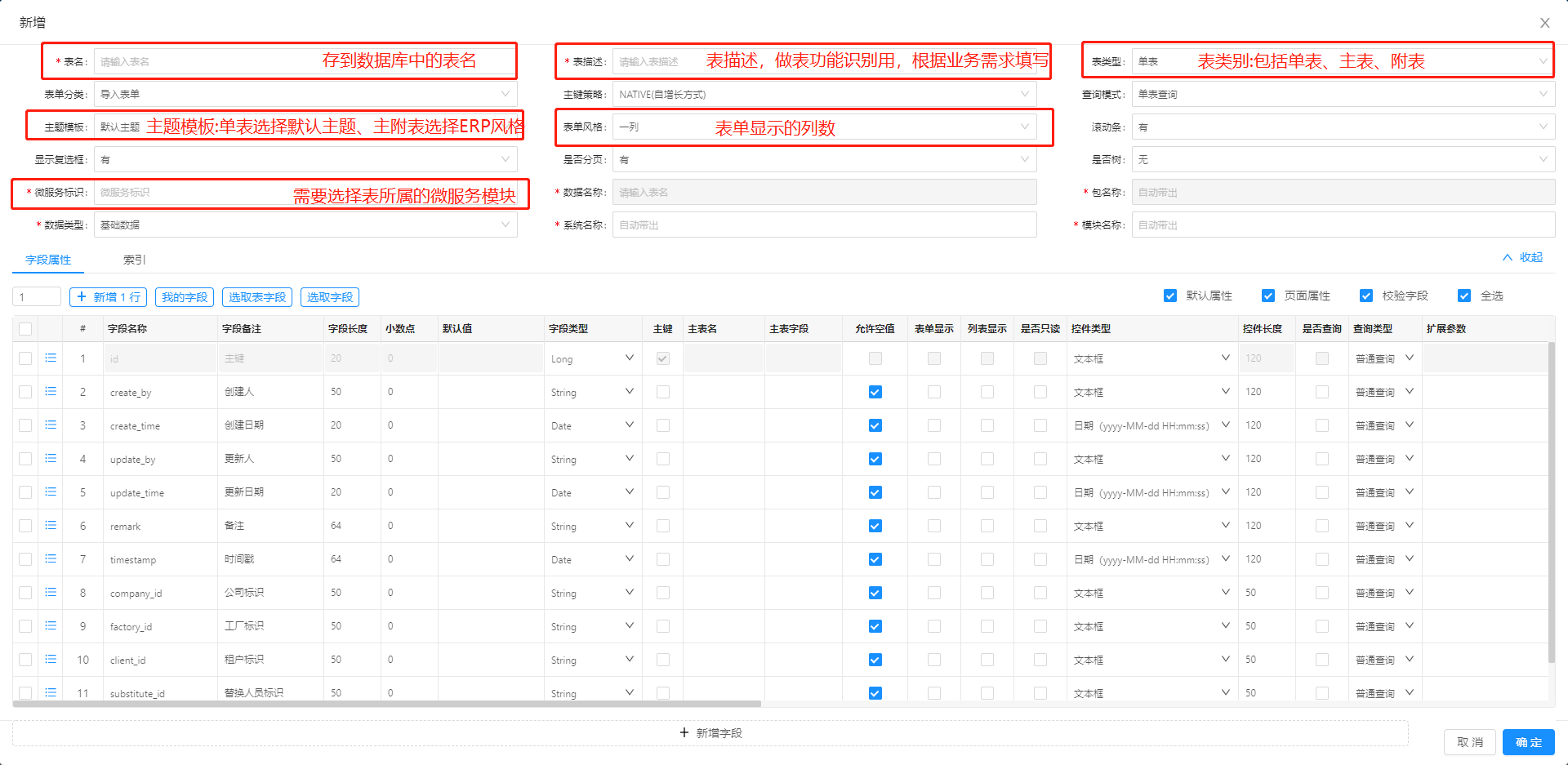1568x765 pixels.
Task: Open 控件类型 dropdown for create_time row
Action: pyautogui.click(x=1151, y=425)
